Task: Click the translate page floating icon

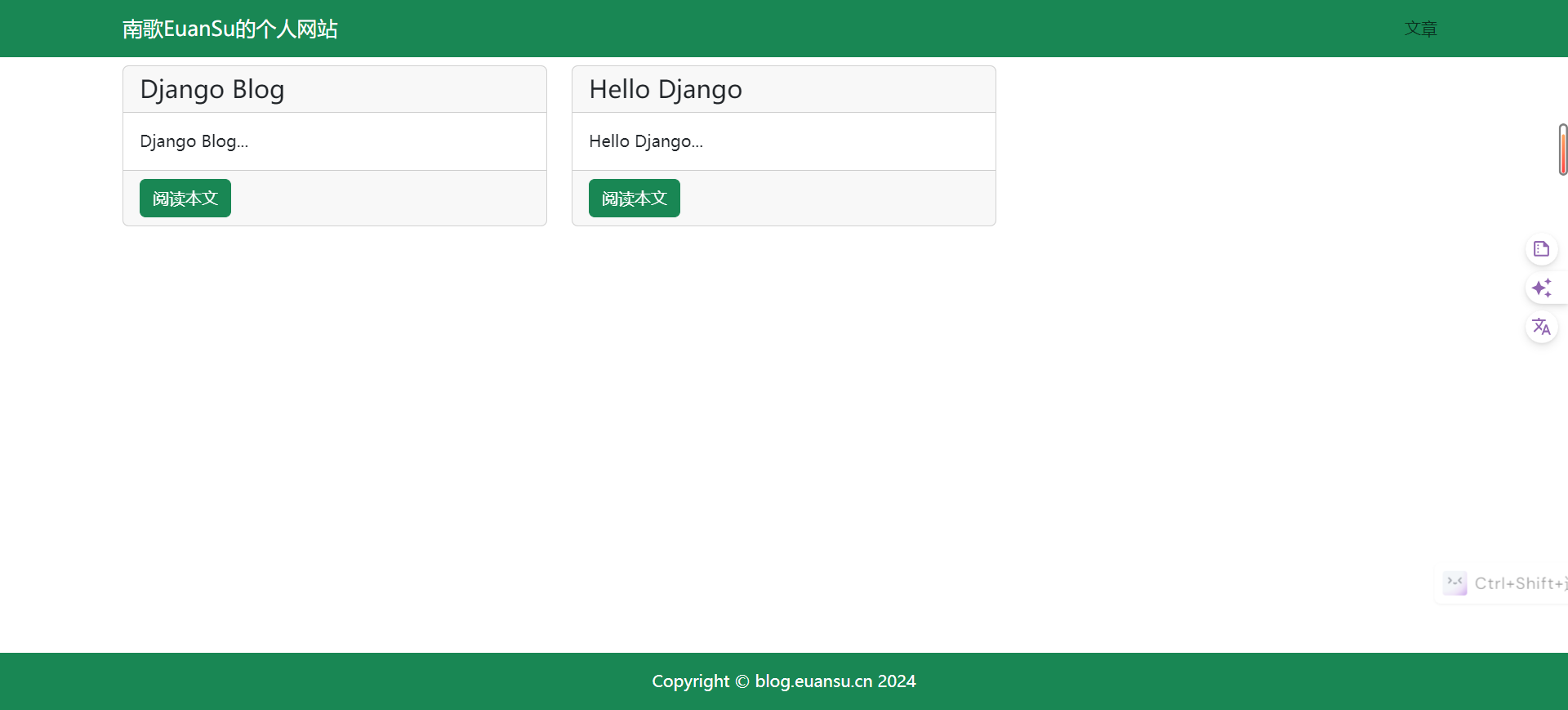Action: [x=1541, y=328]
